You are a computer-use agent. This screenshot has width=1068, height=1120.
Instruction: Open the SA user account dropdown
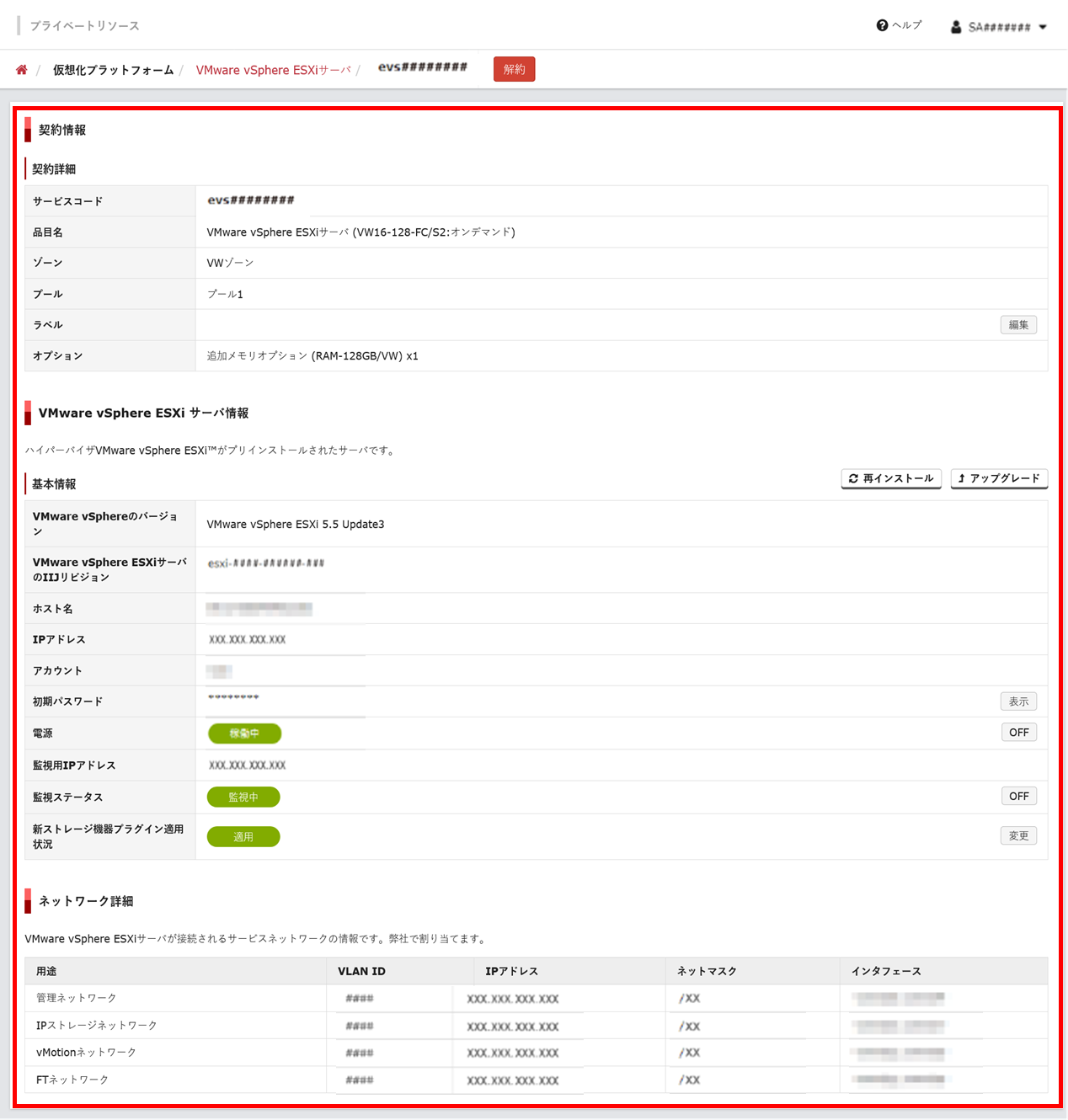999,27
